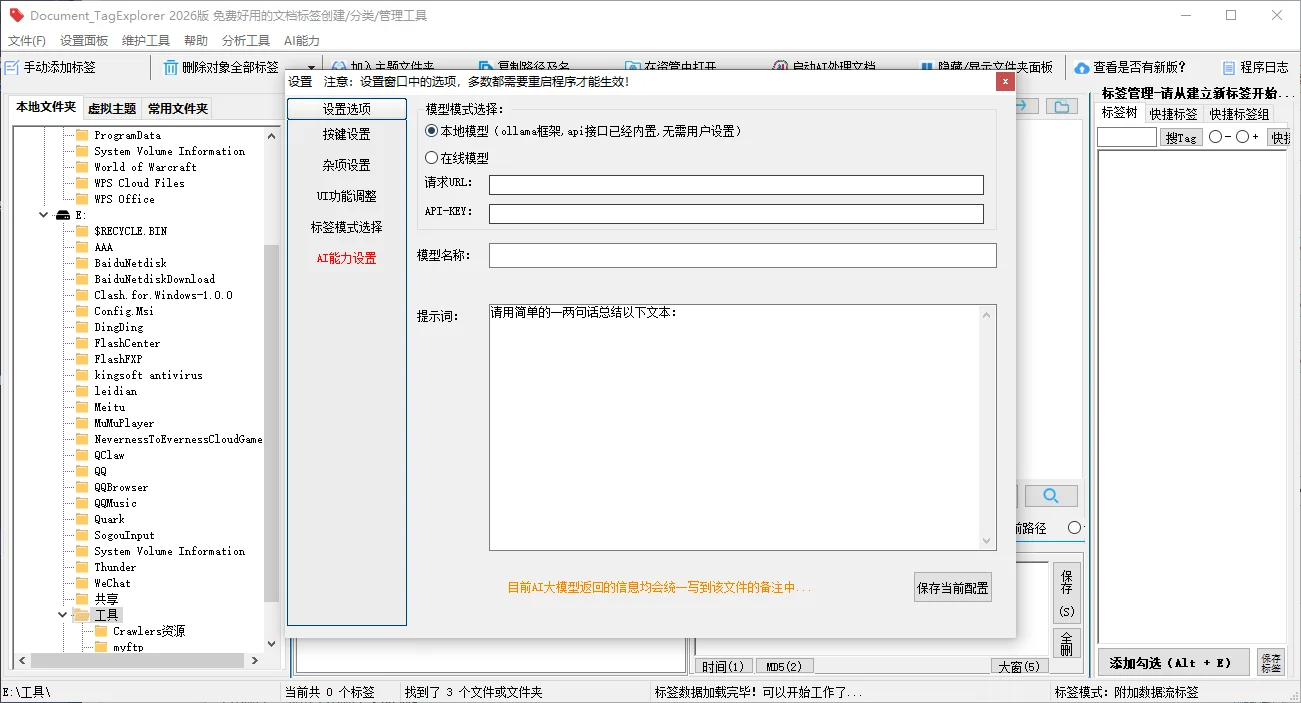This screenshot has width=1301, height=703.
Task: Click the folder icon of WeChat
Action: (x=82, y=583)
